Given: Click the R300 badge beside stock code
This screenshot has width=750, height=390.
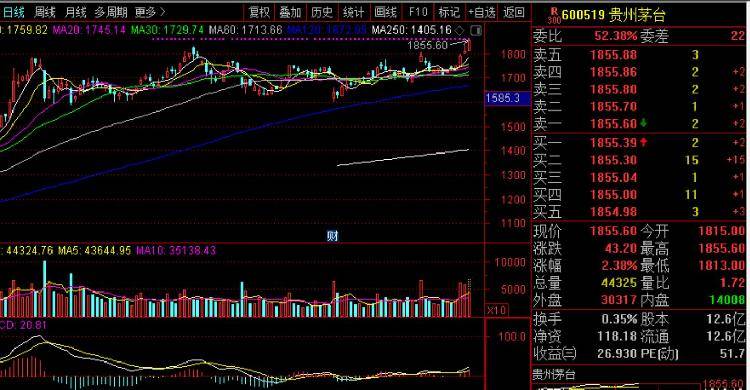Looking at the screenshot, I should click(x=554, y=15).
